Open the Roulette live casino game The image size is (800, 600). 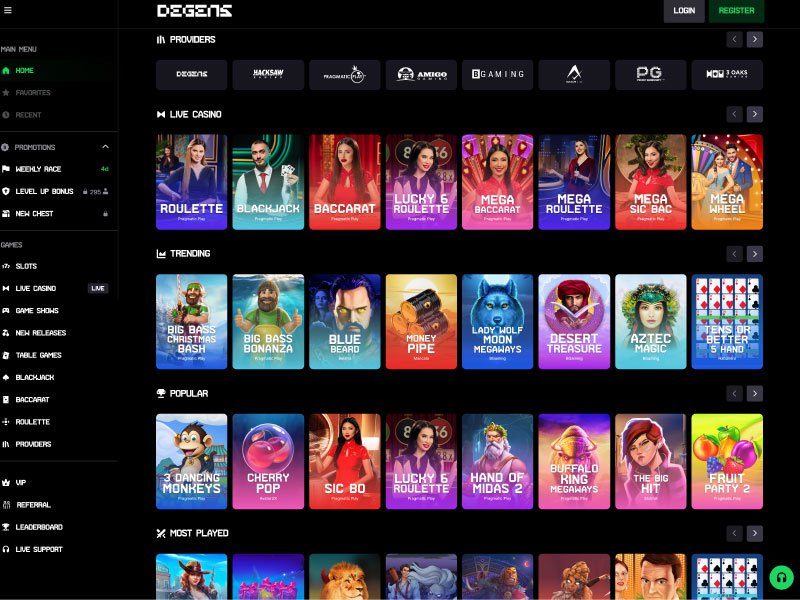tap(191, 182)
